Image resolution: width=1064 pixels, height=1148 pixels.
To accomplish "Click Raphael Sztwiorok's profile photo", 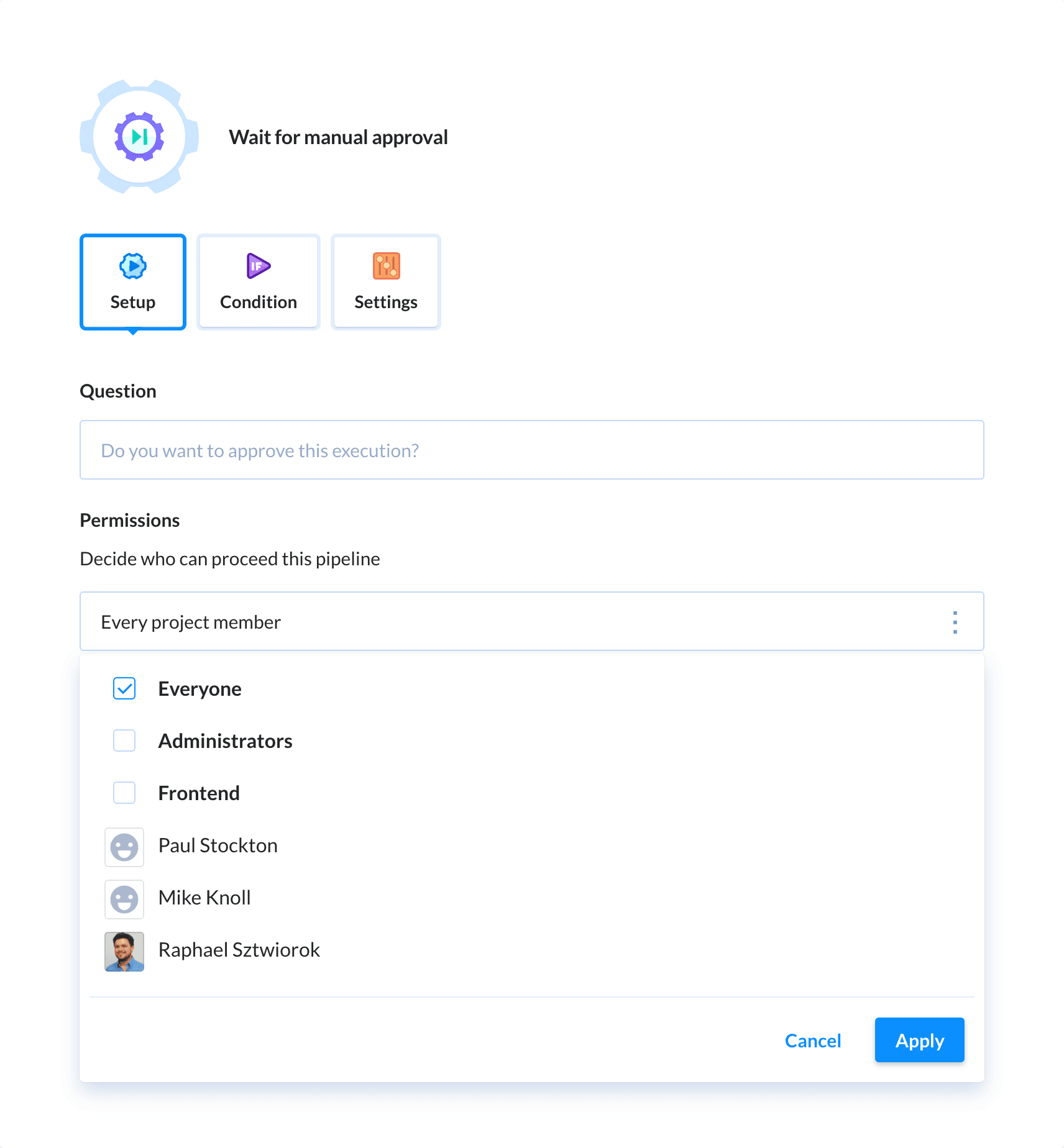I will (124, 951).
